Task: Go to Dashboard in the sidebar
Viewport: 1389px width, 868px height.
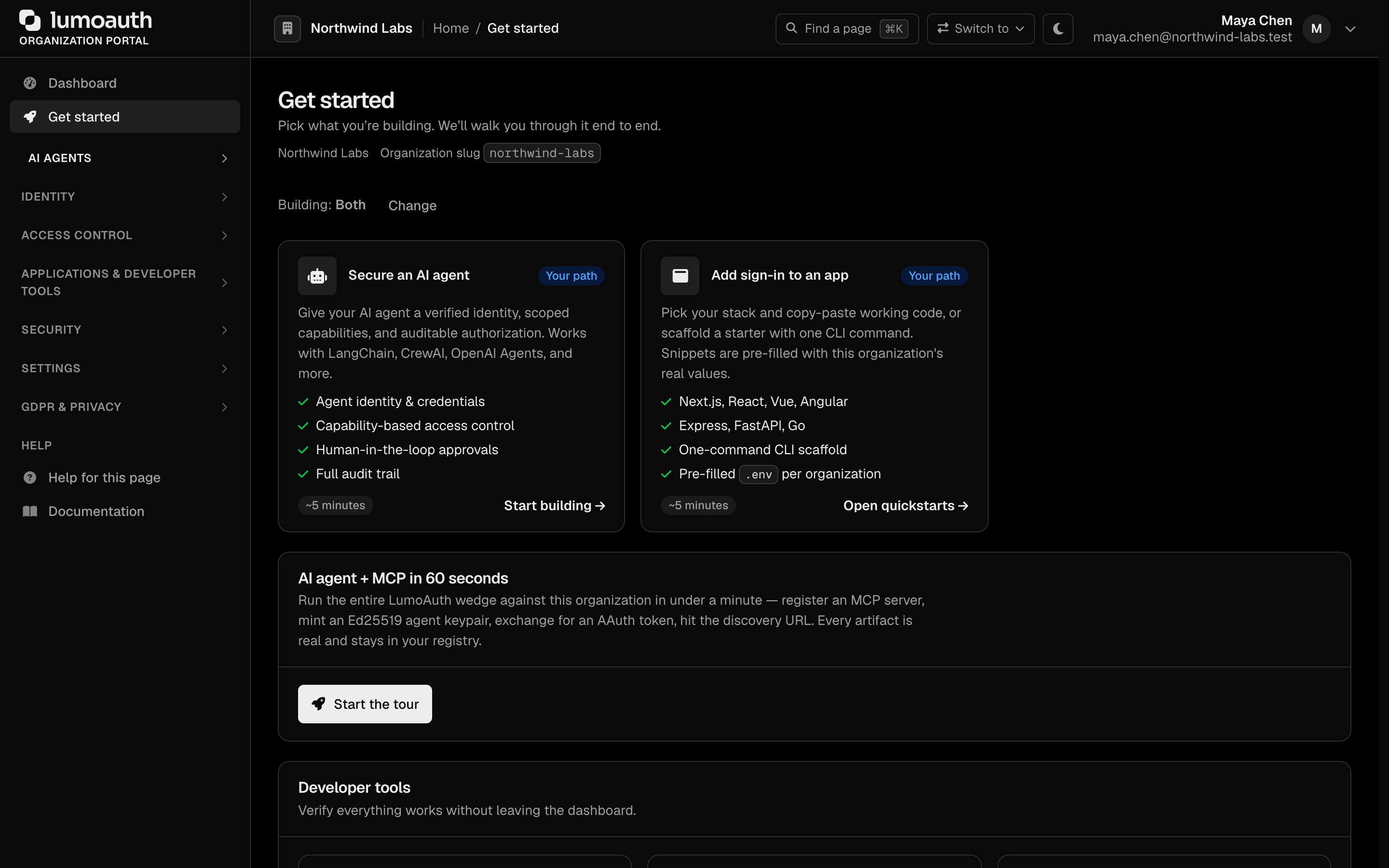Action: click(x=125, y=83)
